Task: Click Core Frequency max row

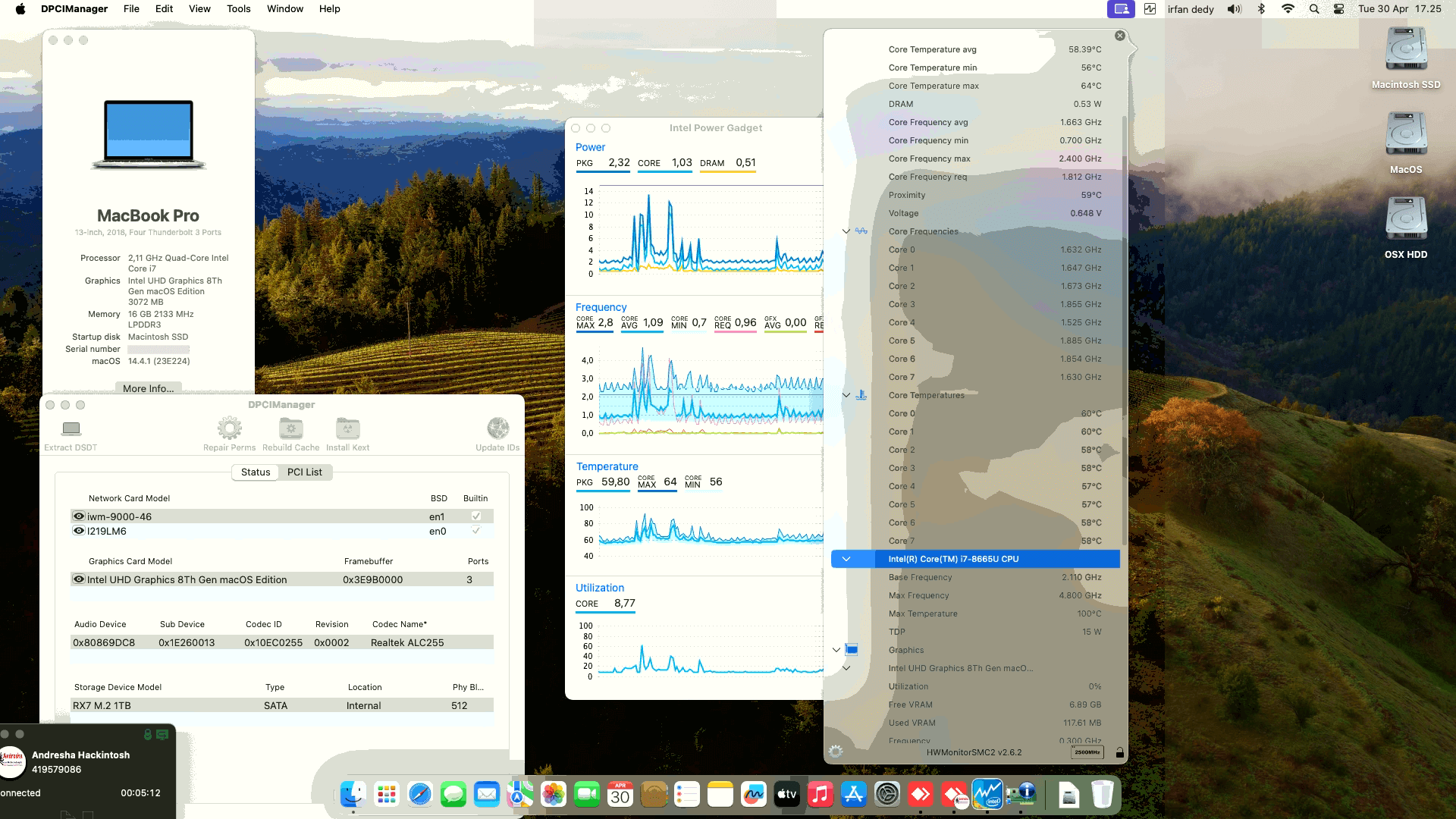Action: pos(995,158)
